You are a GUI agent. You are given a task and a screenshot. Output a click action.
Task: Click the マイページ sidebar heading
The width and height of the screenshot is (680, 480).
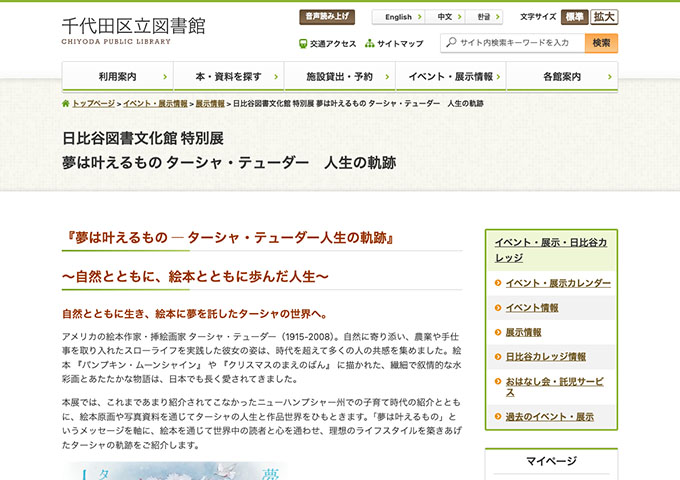[551, 461]
